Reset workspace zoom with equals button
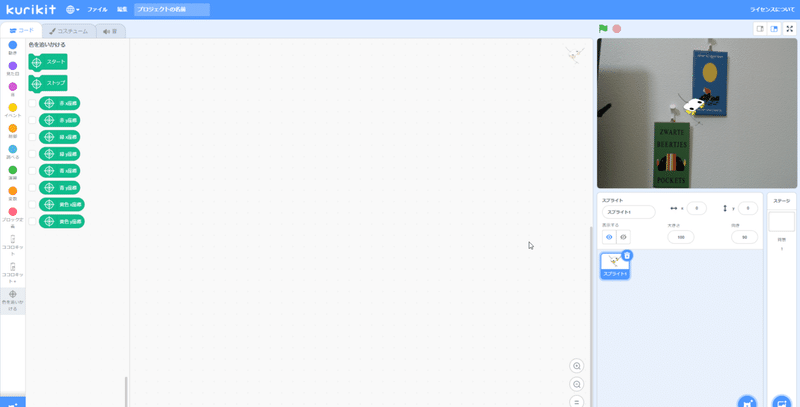 pos(577,402)
